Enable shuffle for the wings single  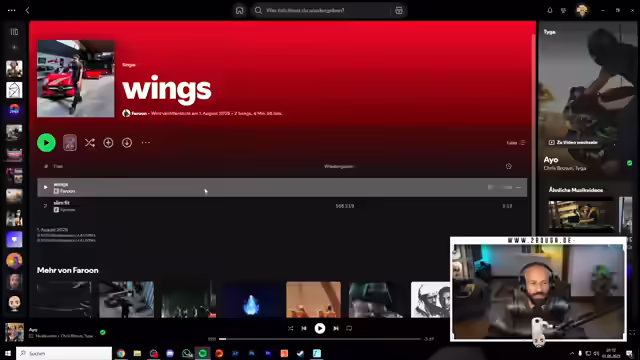(x=90, y=143)
